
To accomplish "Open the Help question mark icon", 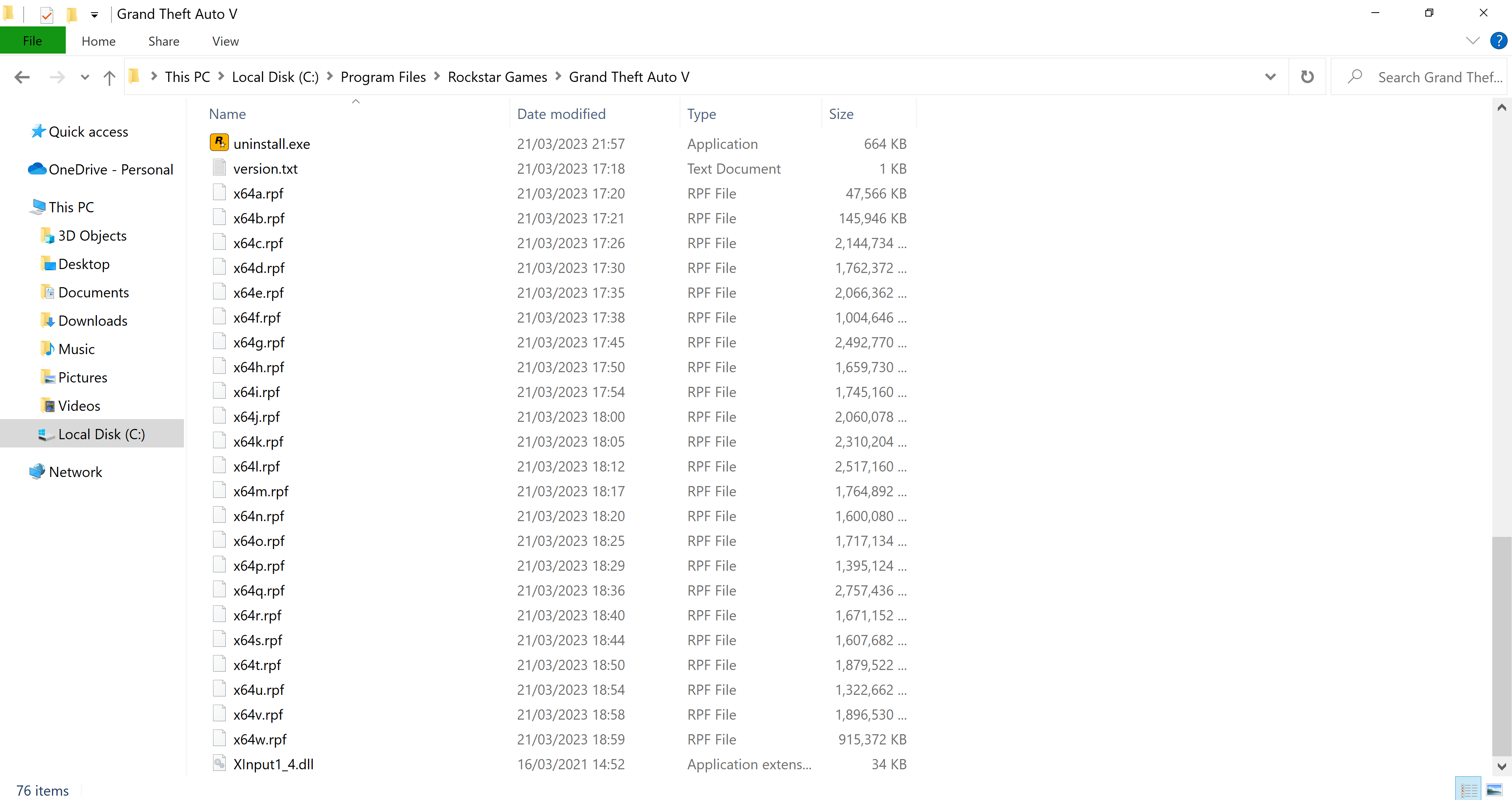I will point(1498,41).
